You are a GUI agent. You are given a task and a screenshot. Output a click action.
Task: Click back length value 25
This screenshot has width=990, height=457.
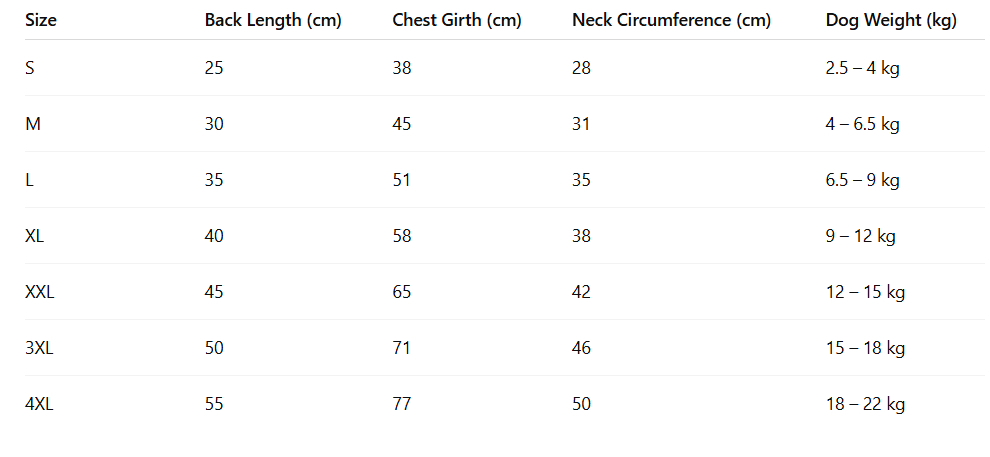tap(214, 68)
